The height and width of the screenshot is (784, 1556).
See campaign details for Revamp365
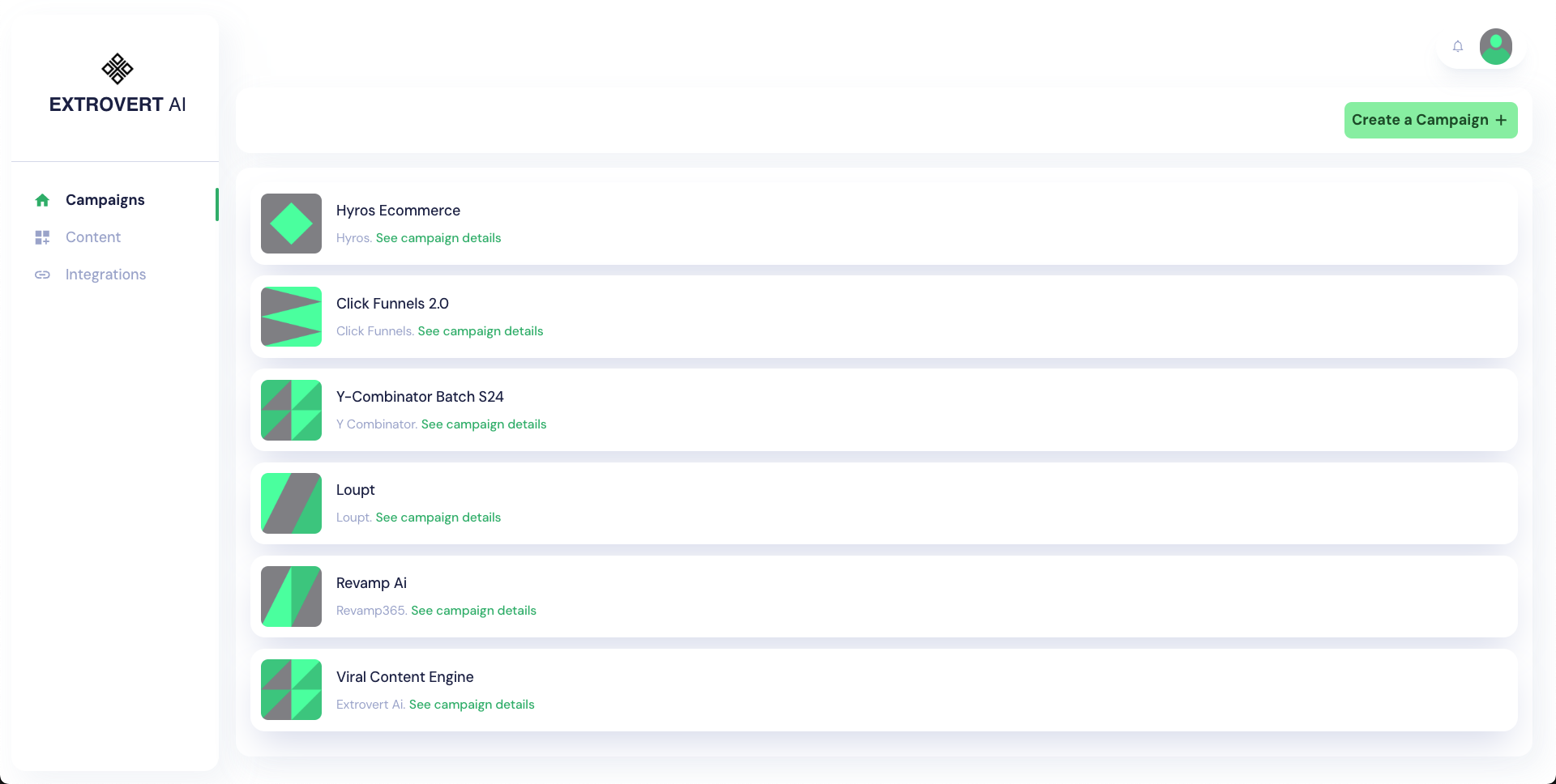click(x=473, y=611)
